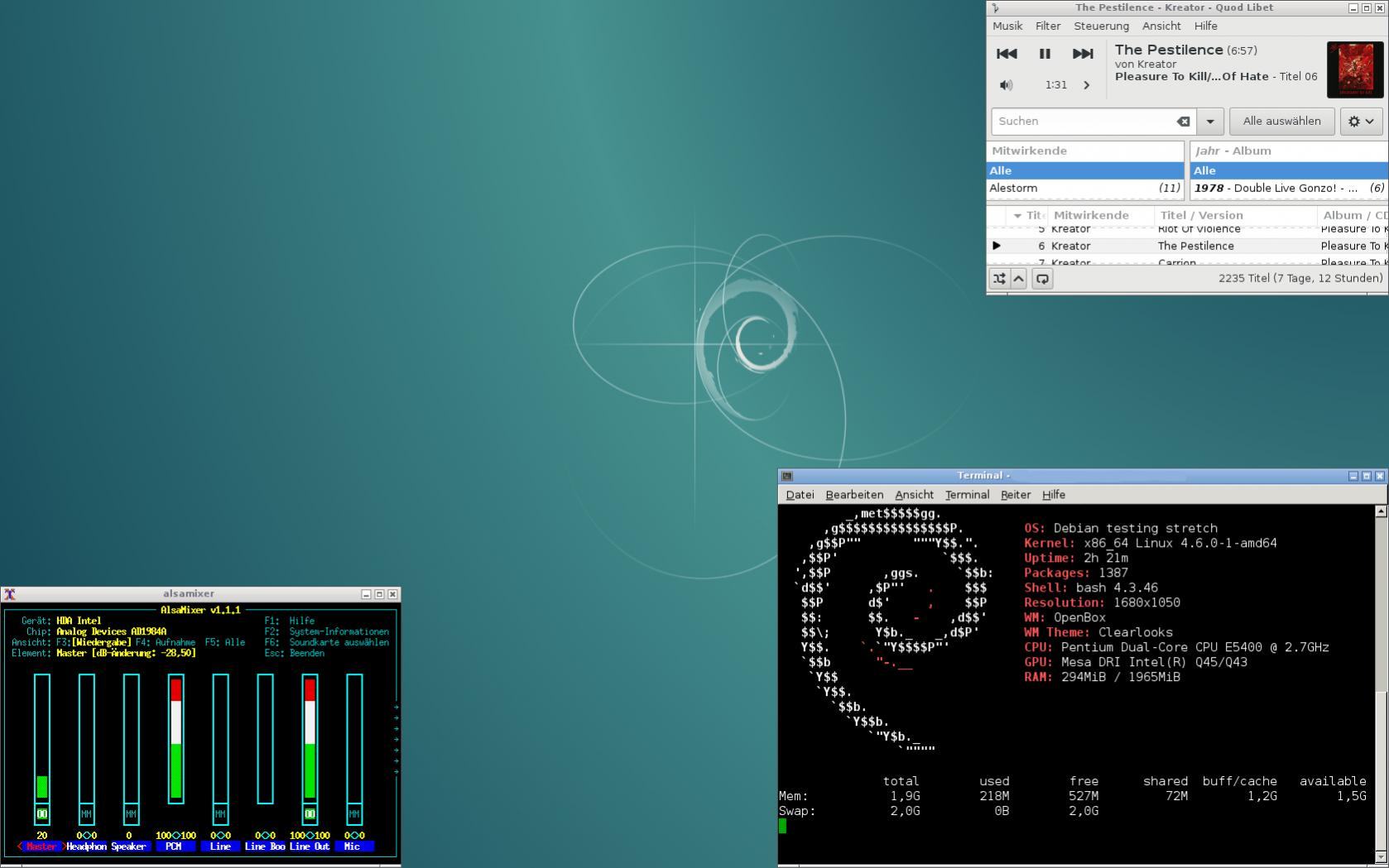Toggle Master mute indicator
The image size is (1389, 868).
click(41, 814)
